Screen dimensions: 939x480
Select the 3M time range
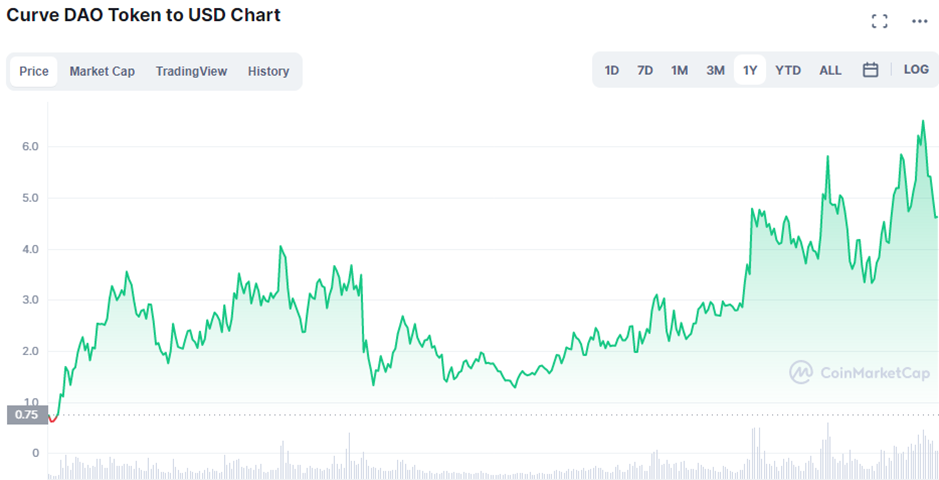pos(715,70)
